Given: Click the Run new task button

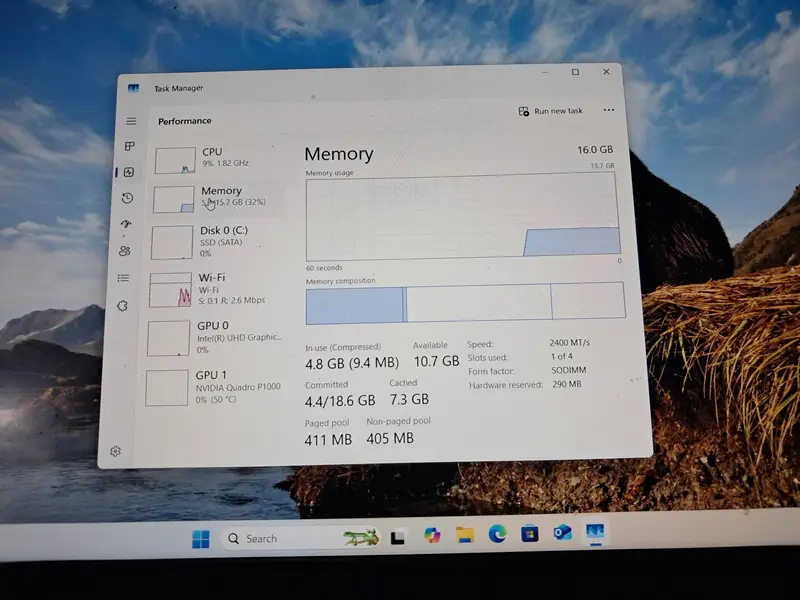Looking at the screenshot, I should click(551, 111).
